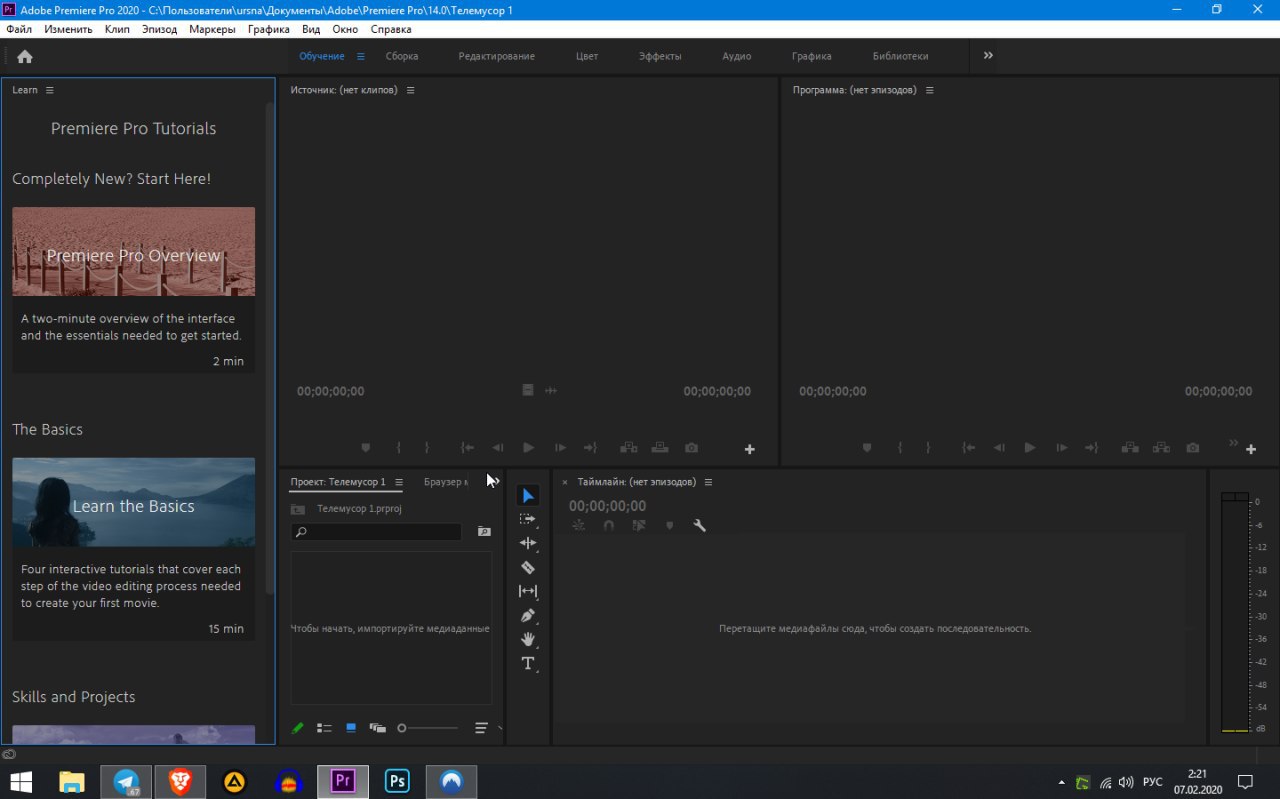Step forward one frame in Source
The image size is (1280, 799).
[560, 448]
